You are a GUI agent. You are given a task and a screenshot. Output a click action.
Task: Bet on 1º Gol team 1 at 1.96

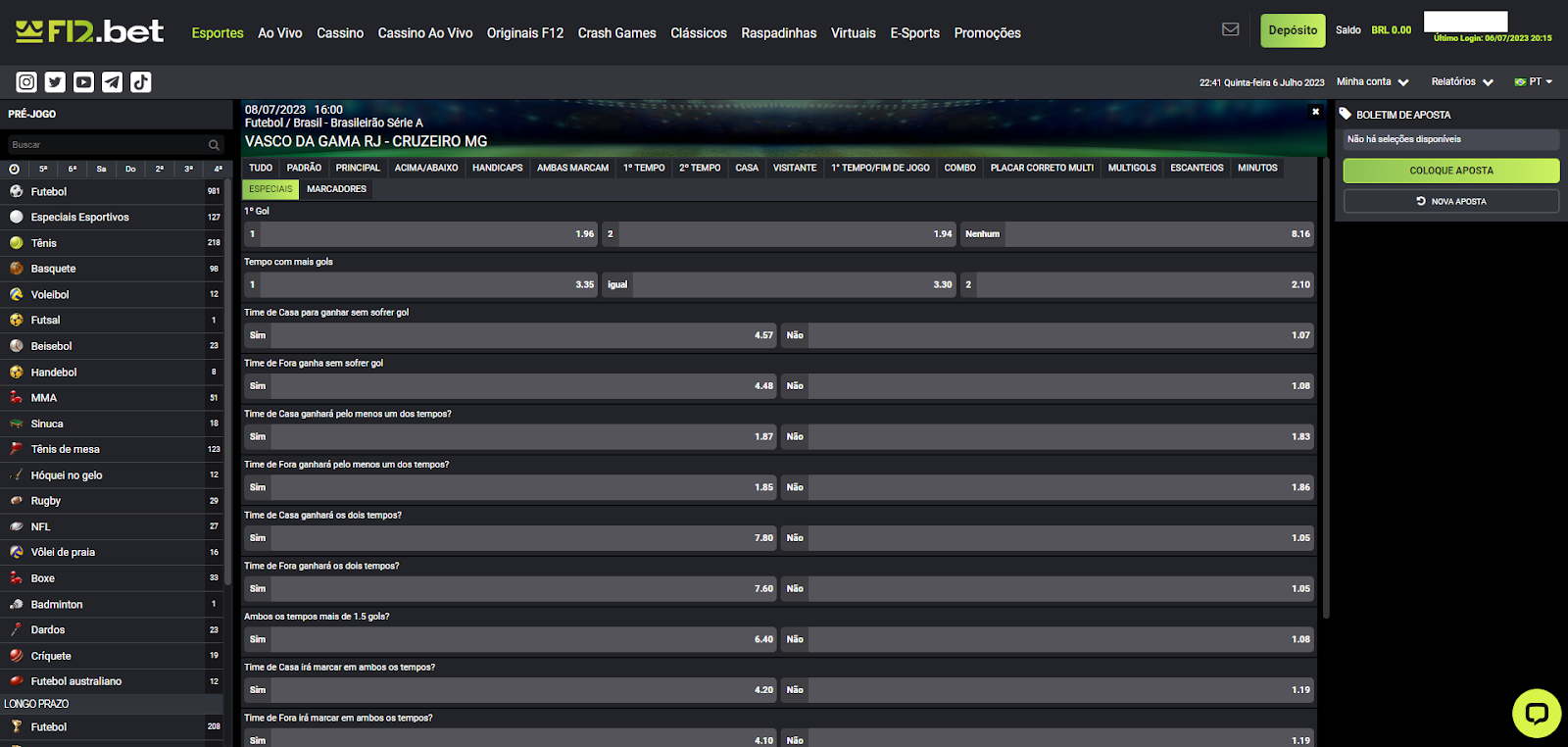(x=420, y=233)
